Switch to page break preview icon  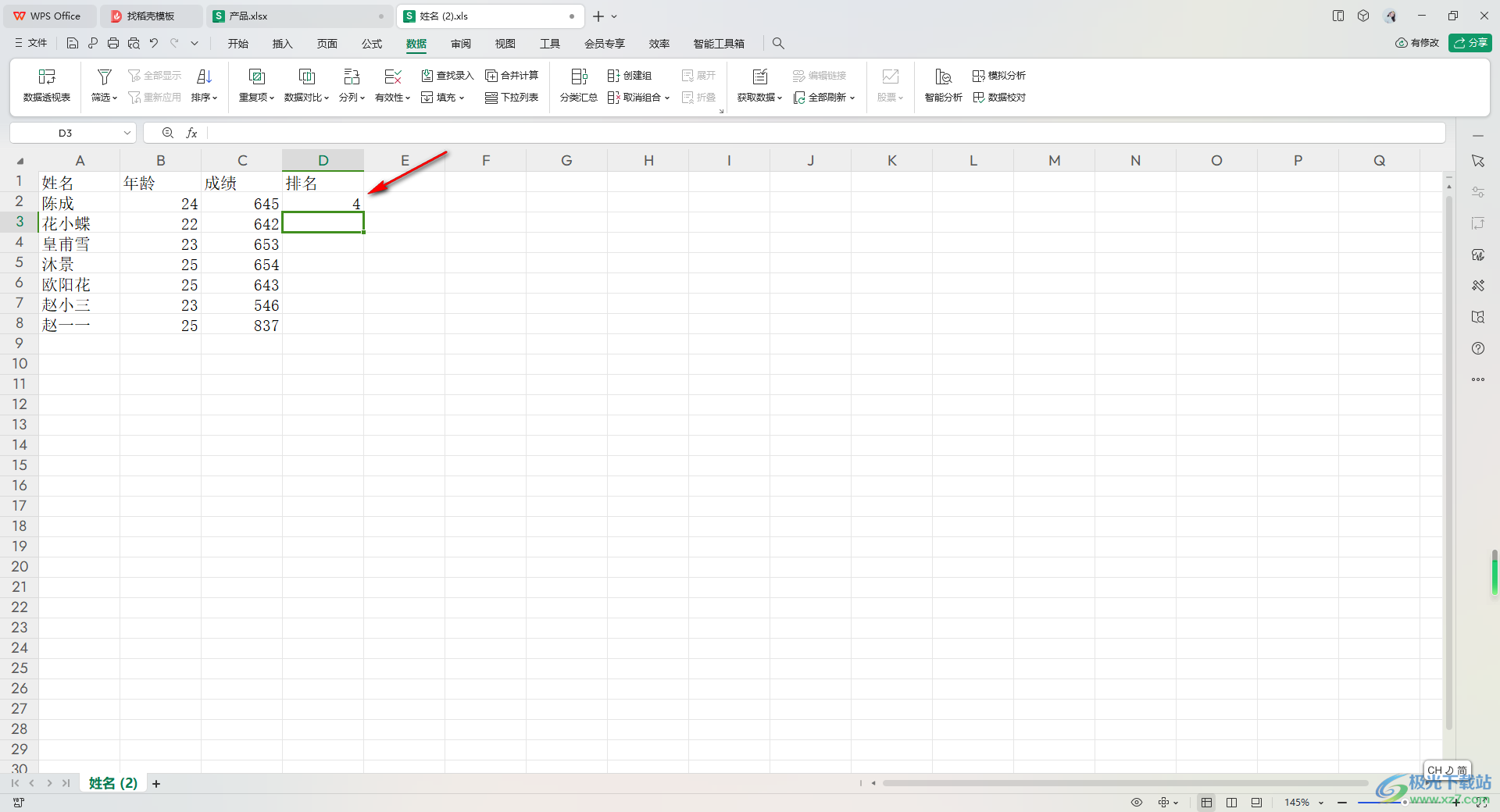(1231, 802)
